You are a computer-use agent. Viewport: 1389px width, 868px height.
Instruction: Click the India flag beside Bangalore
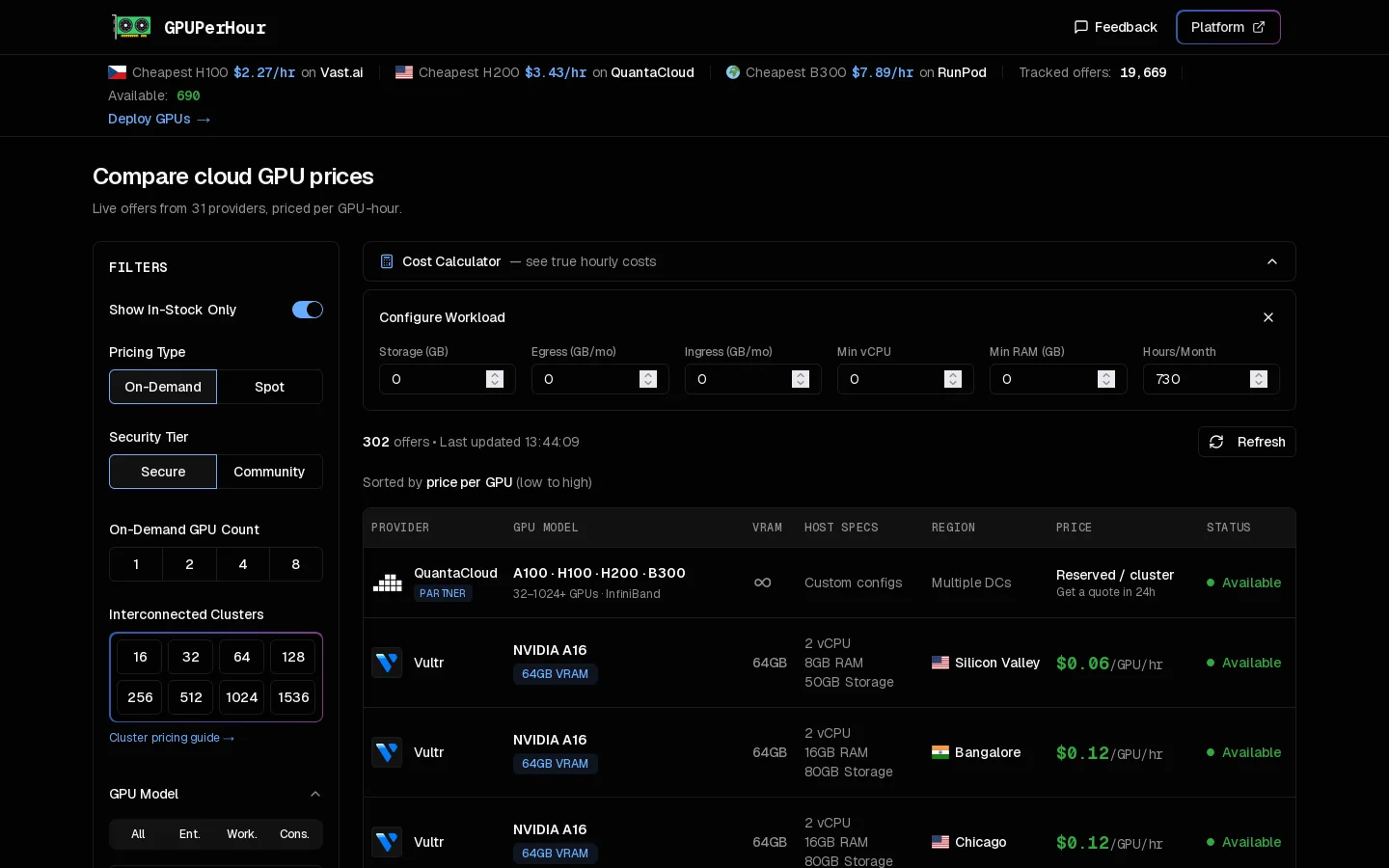click(940, 752)
